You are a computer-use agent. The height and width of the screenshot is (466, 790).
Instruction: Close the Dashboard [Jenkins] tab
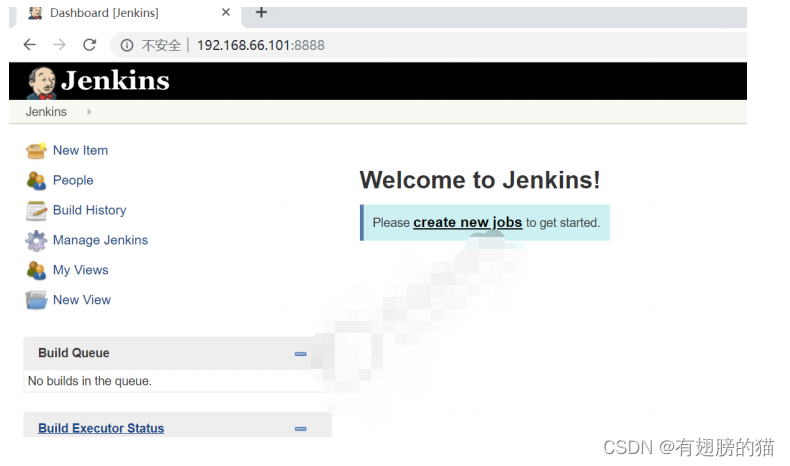226,12
